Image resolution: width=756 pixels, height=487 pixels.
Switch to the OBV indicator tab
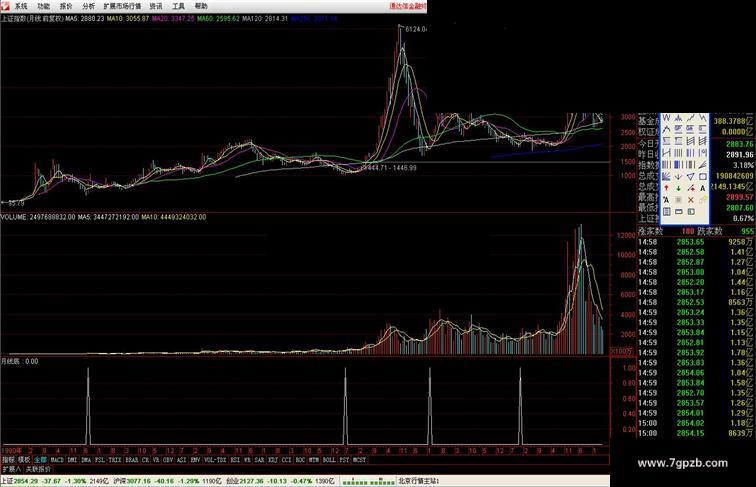168,460
